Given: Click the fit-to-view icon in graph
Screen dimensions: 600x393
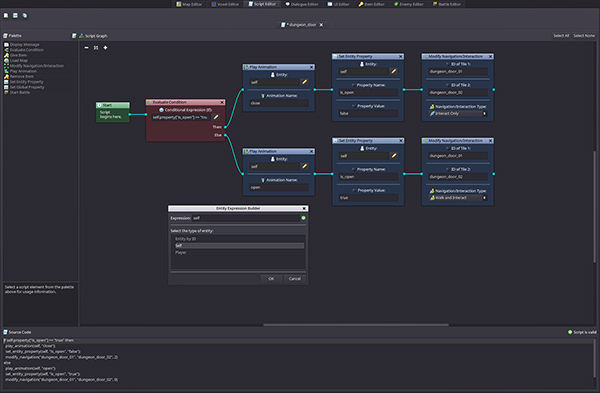Looking at the screenshot, I should [x=96, y=48].
